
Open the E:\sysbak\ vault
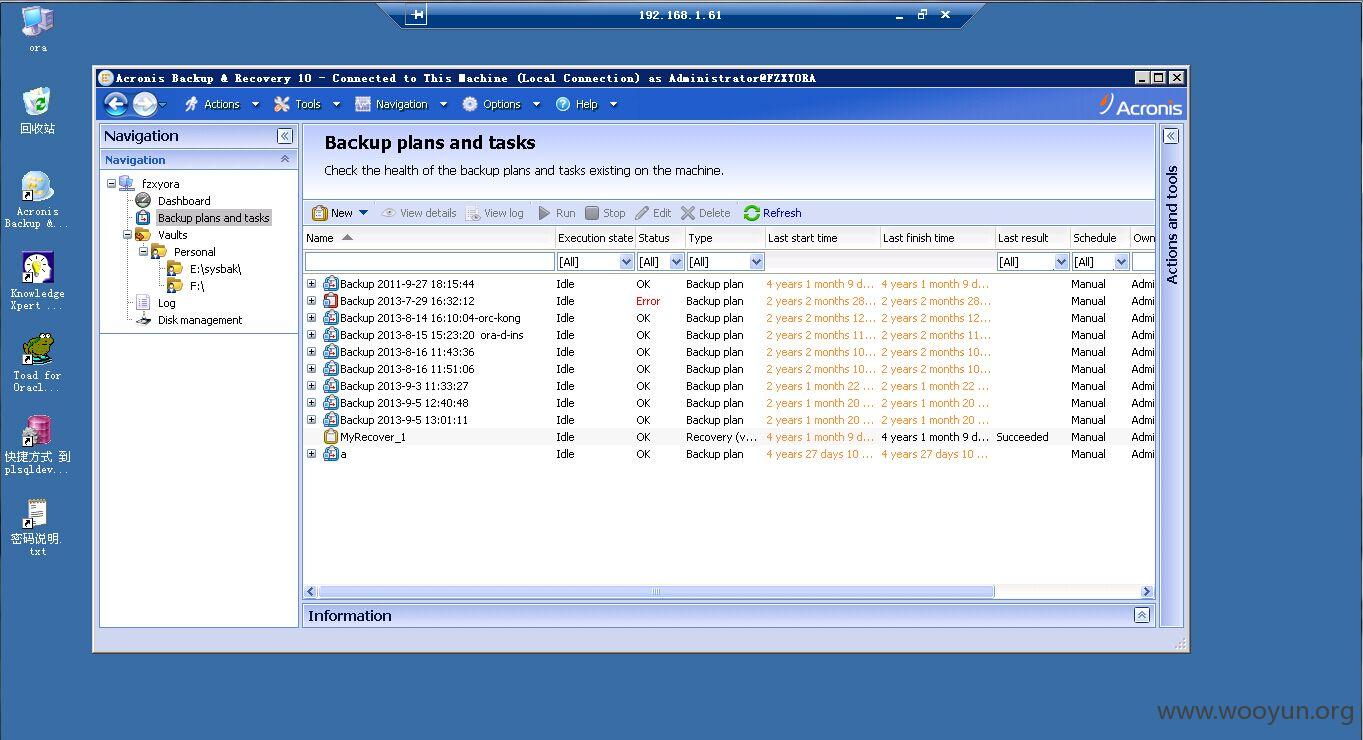coord(215,269)
